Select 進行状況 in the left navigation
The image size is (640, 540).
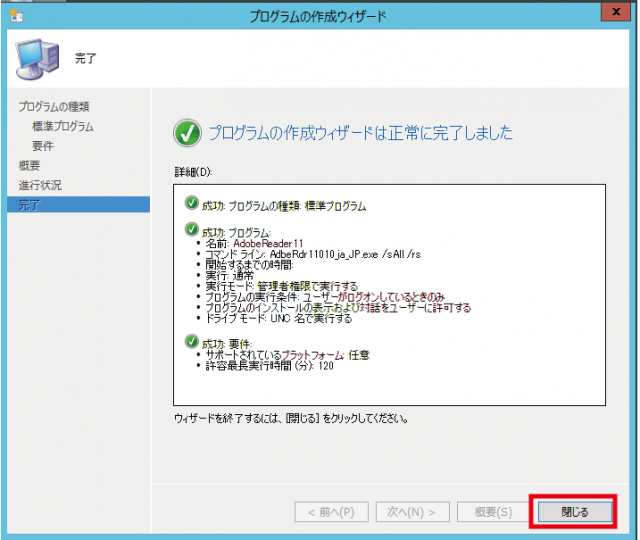click(40, 185)
